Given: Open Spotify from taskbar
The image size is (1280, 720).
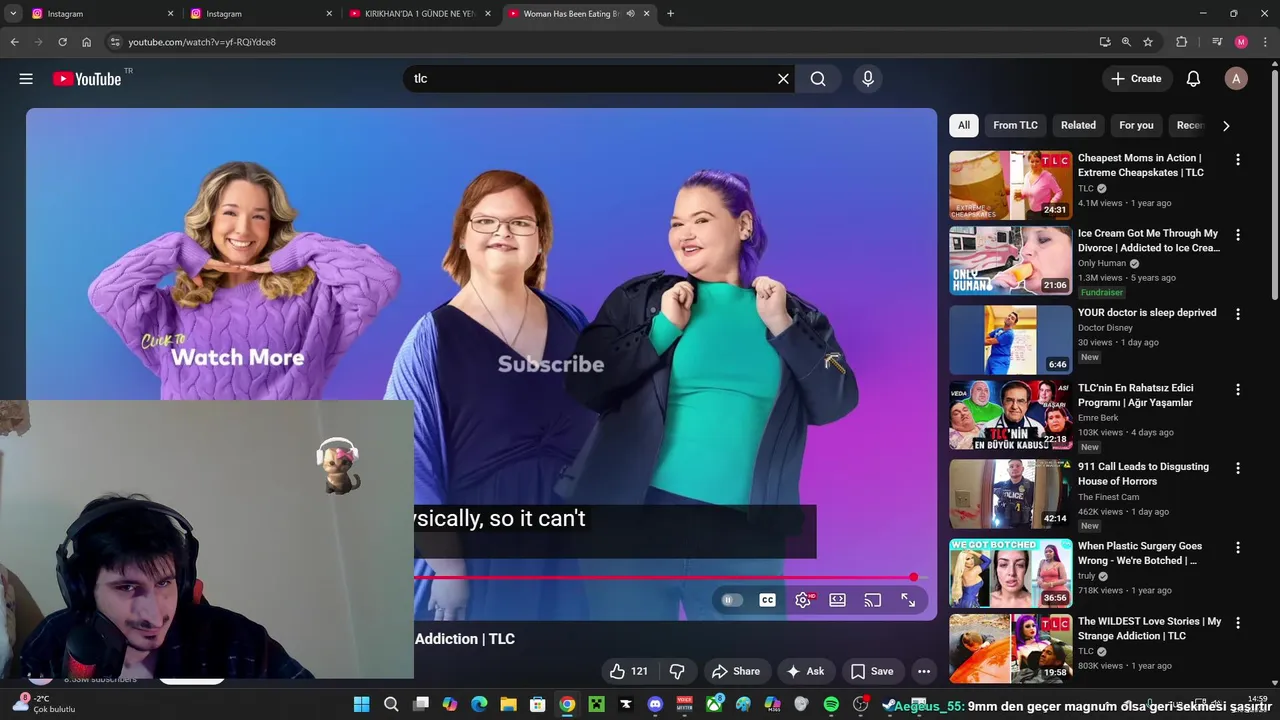Looking at the screenshot, I should tap(831, 704).
